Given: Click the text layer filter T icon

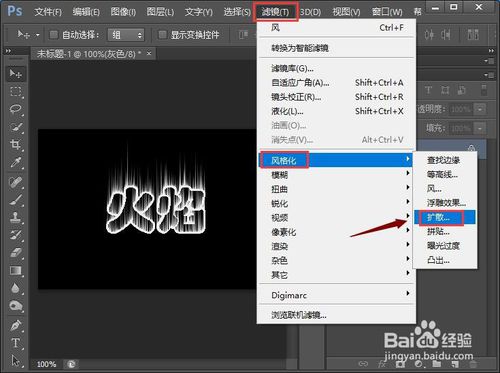Looking at the screenshot, I should (429, 90).
